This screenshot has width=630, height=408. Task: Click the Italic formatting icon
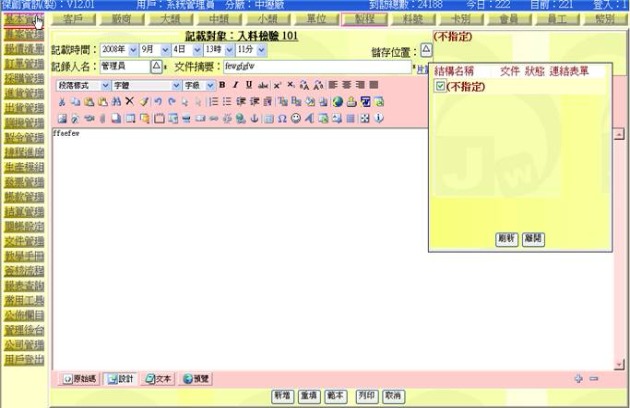(235, 86)
